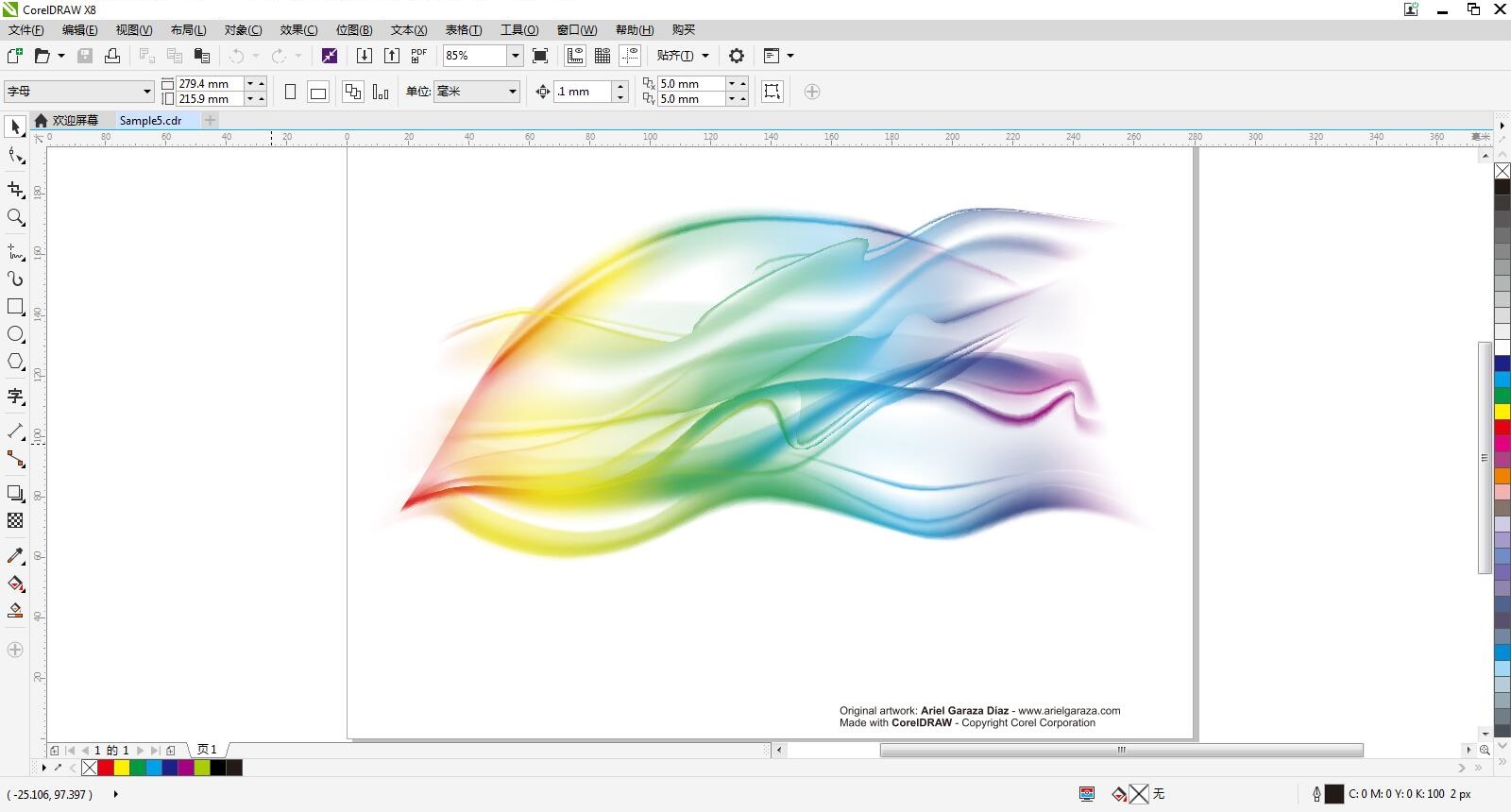This screenshot has height=812, width=1511.
Task: Open the 文件 menu
Action: tap(25, 30)
